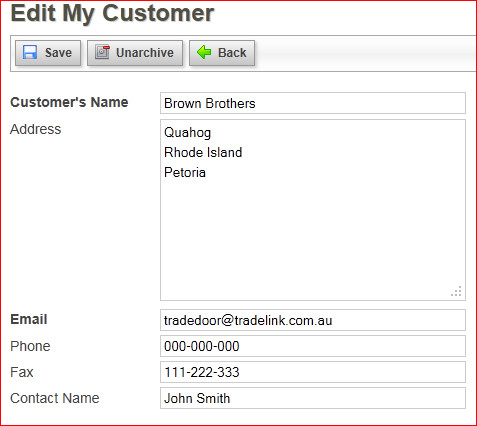The width and height of the screenshot is (477, 426).
Task: Click the Petoria address line
Action: [185, 172]
